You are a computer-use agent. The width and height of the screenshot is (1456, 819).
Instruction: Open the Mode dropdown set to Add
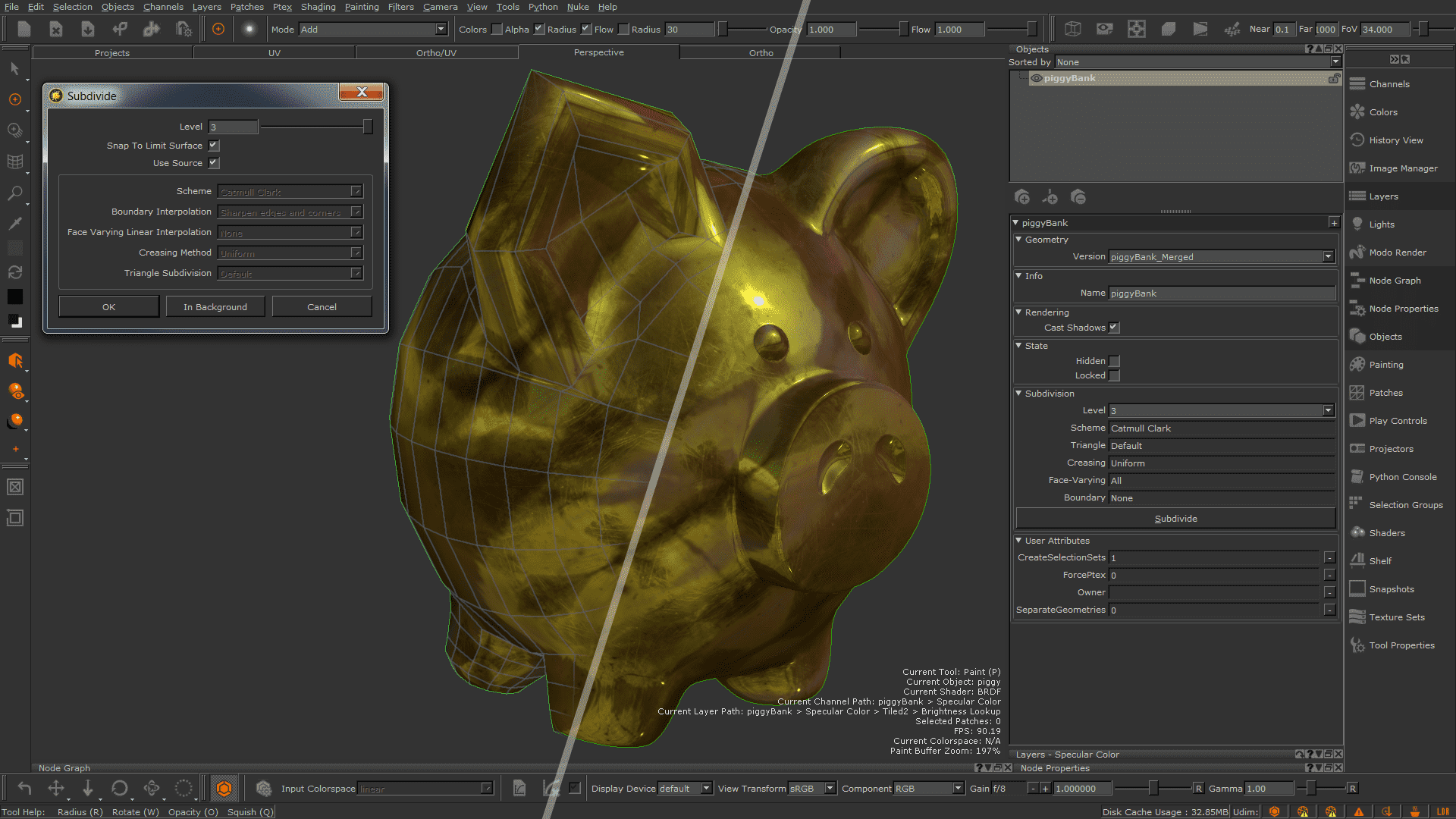click(439, 29)
